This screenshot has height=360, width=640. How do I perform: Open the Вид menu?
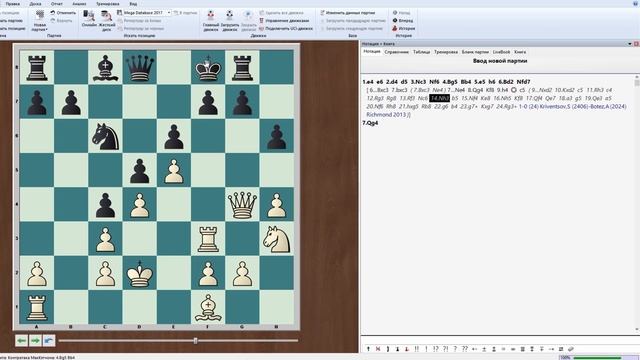[133, 4]
